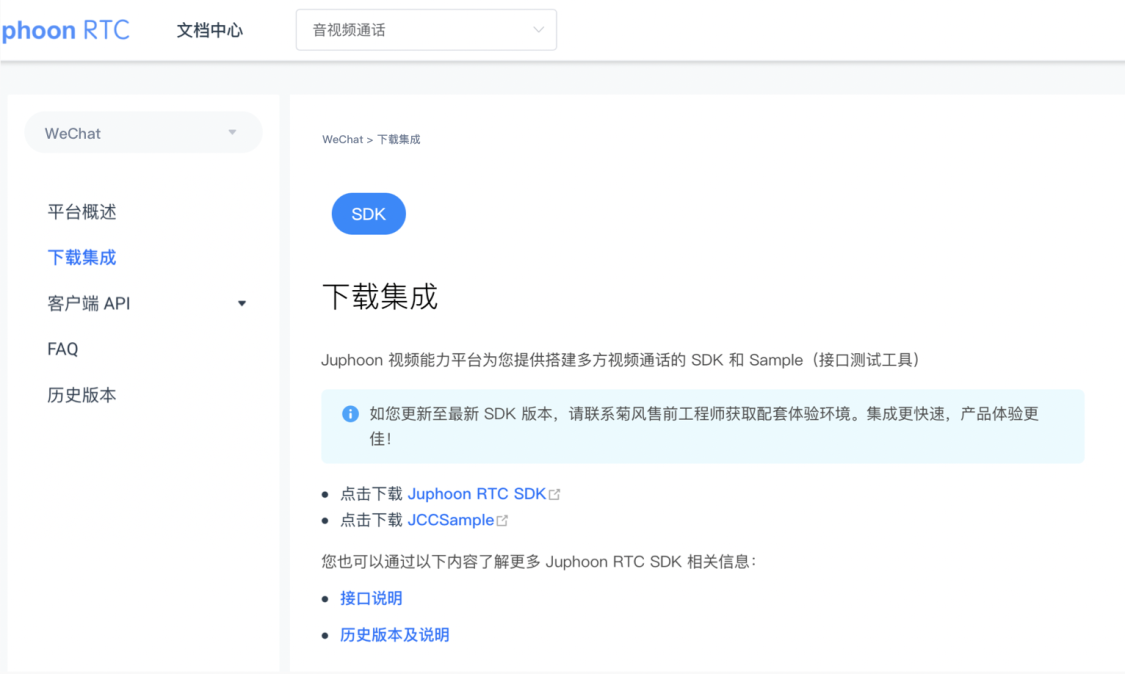1125x674 pixels.
Task: Click 下载集成 breadcrumb text
Action: coord(399,139)
